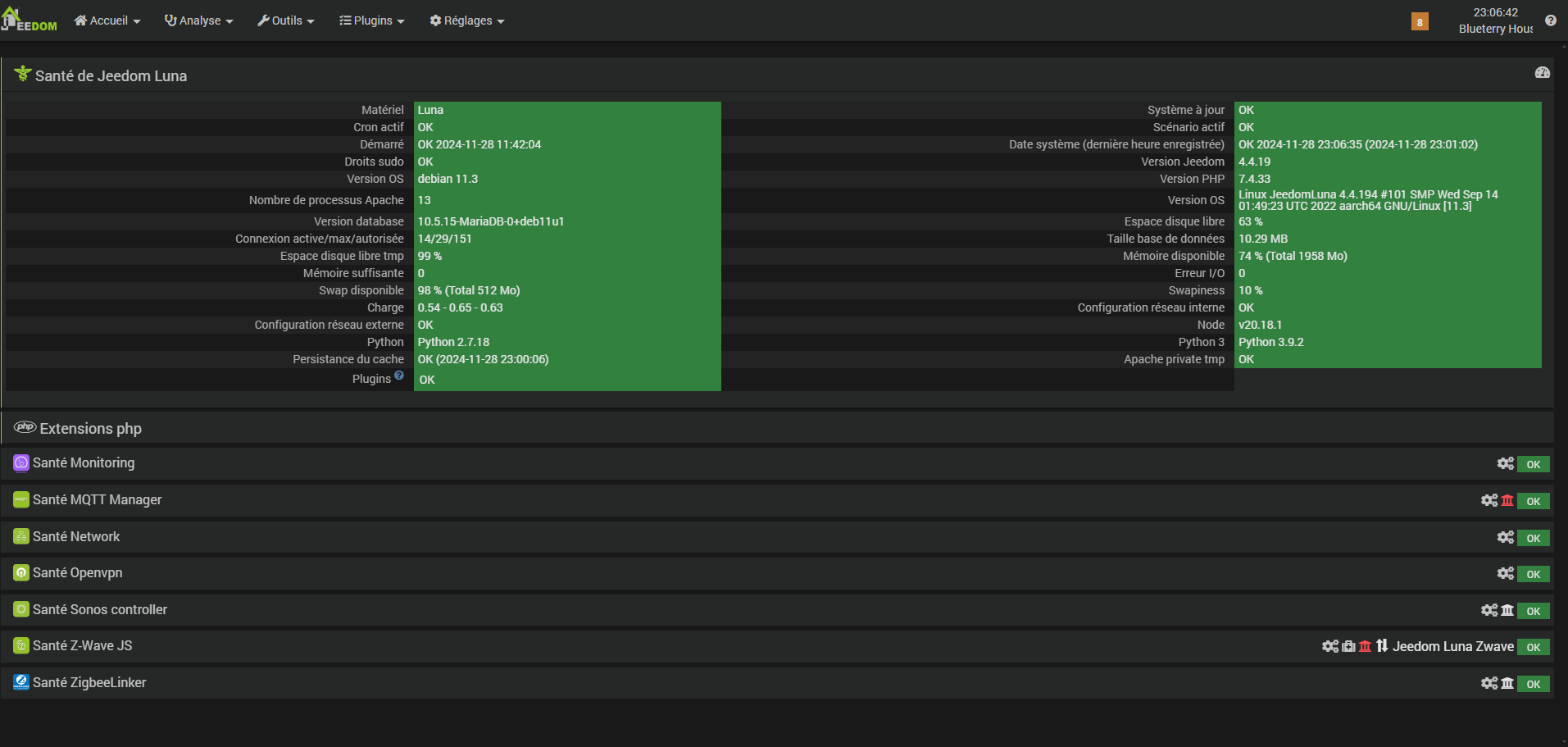Open the gears icon on Santé Z-Wave JS row
Screen dimensions: 1568x747
(1330, 646)
